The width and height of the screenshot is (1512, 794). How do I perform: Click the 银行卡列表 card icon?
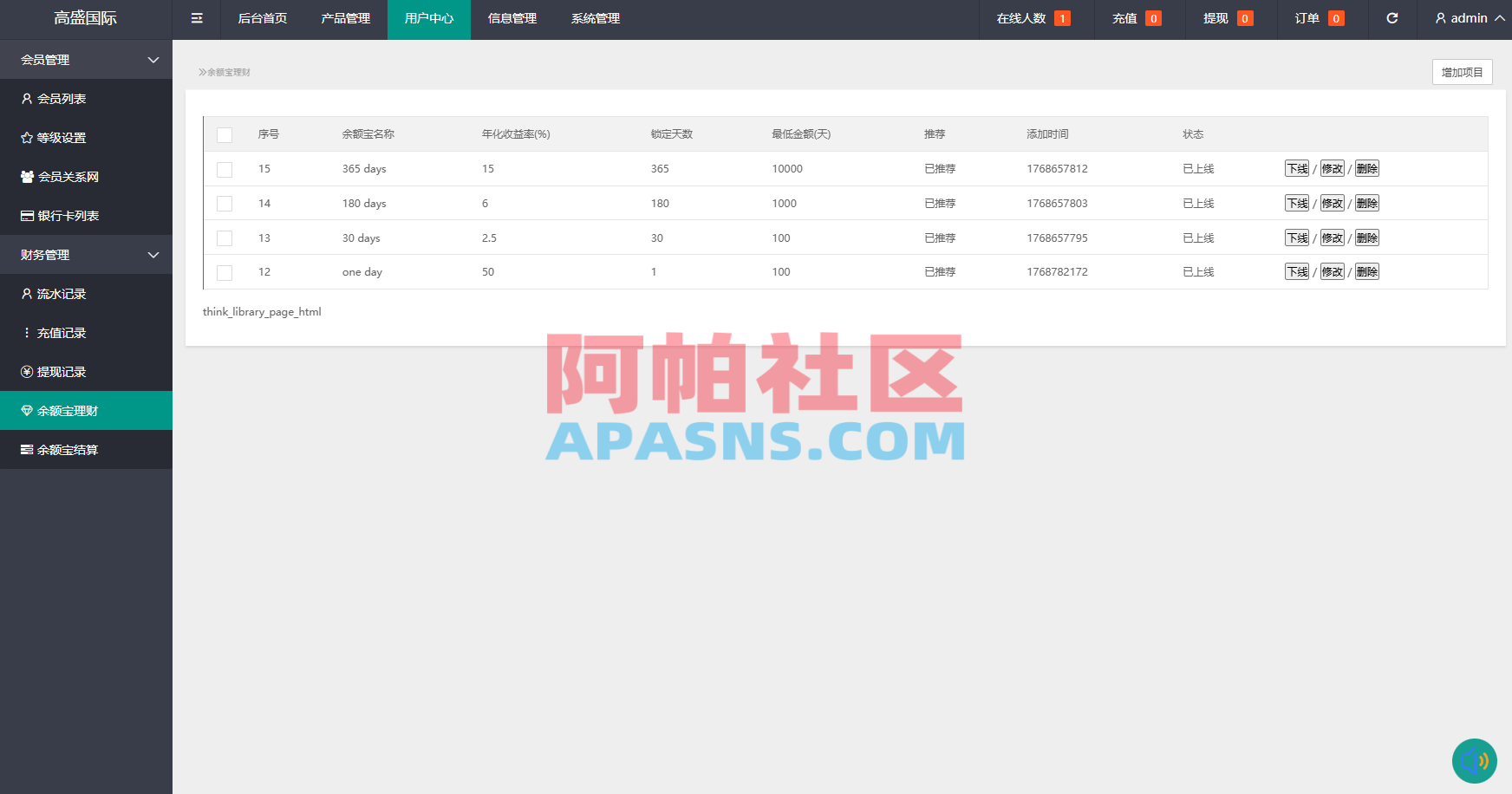click(x=27, y=216)
